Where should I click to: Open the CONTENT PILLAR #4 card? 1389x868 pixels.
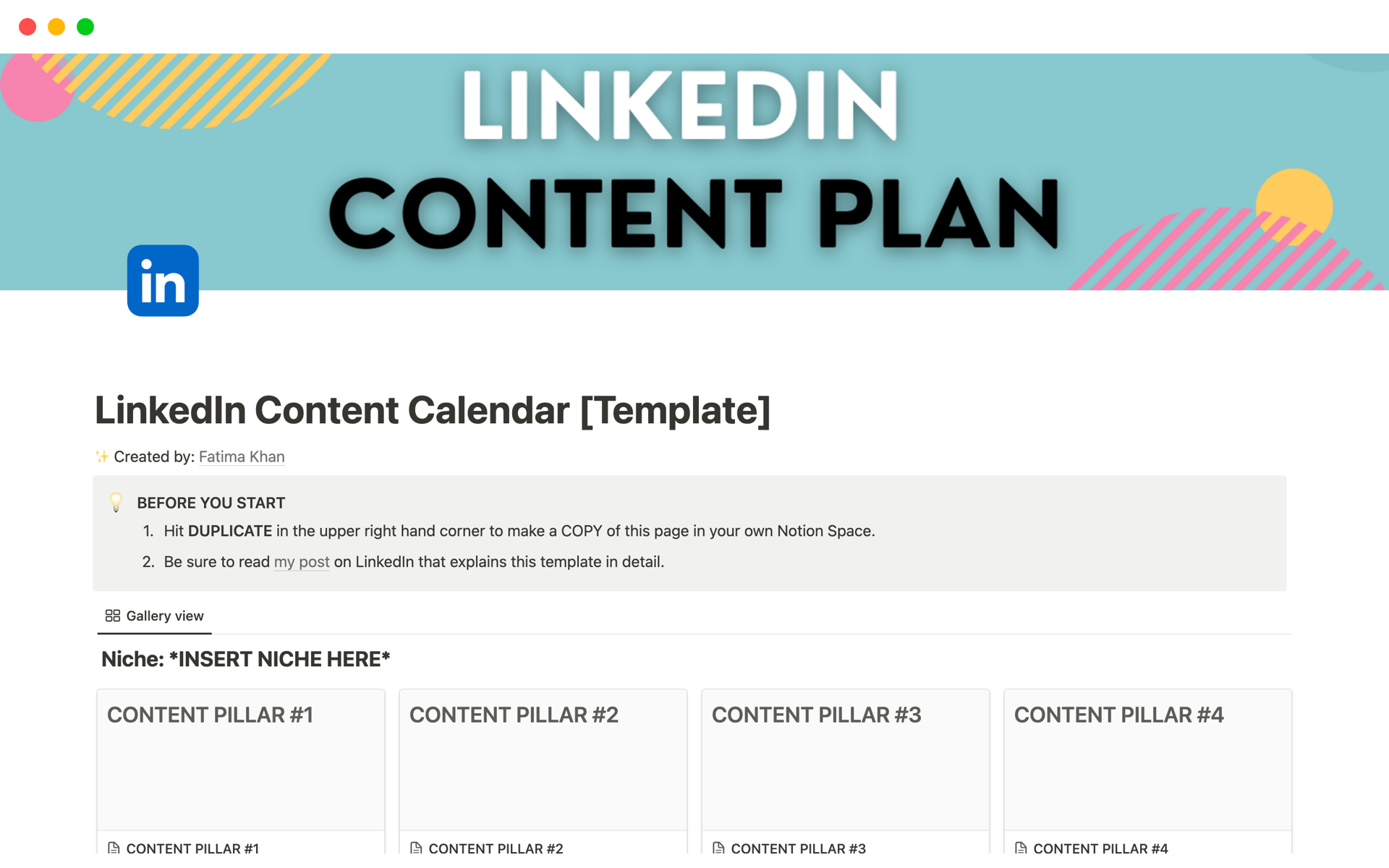1148,759
